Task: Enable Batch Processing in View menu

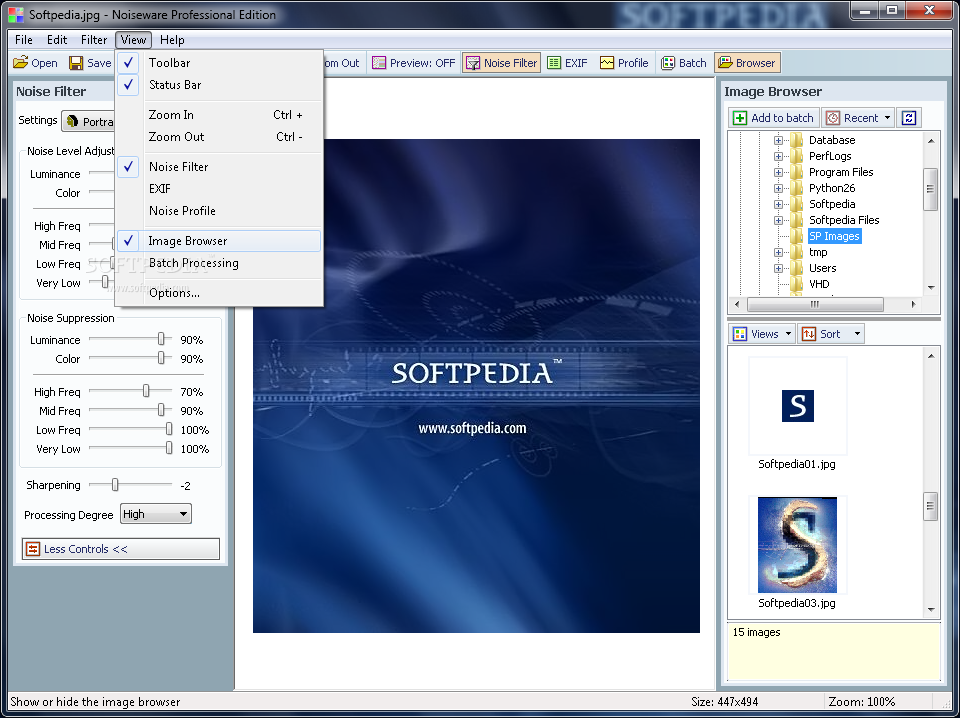Action: (219, 263)
